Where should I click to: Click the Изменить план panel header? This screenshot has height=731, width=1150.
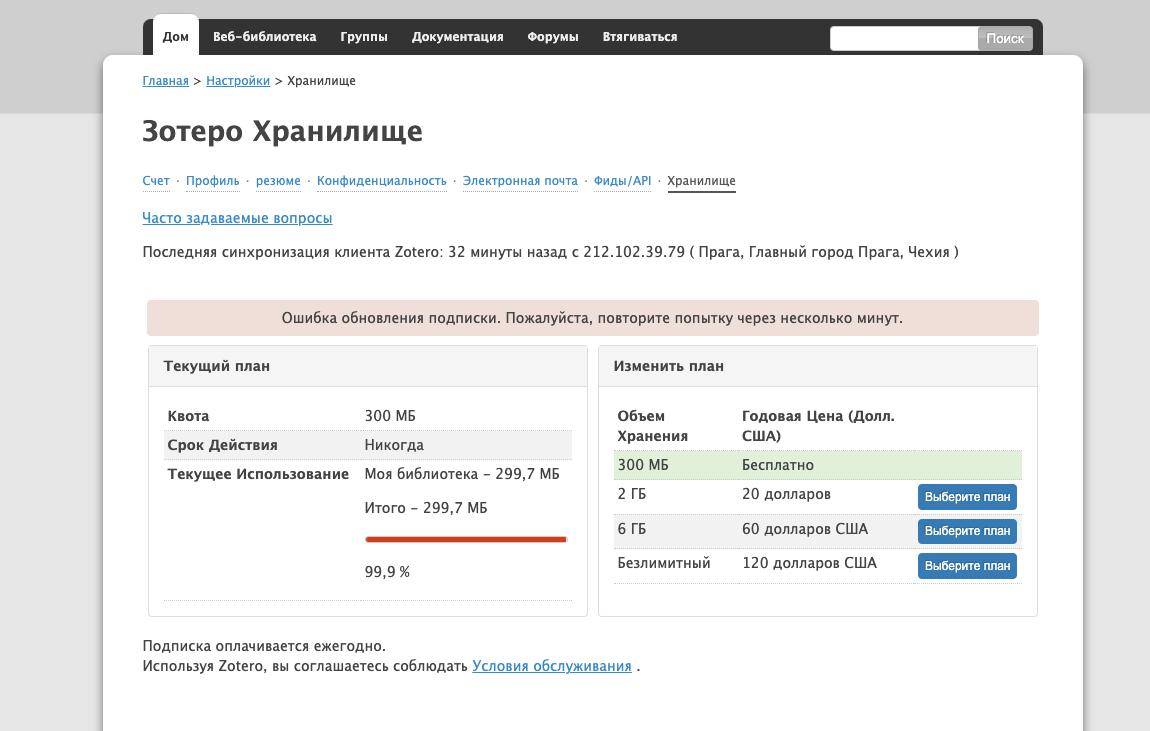pos(818,366)
